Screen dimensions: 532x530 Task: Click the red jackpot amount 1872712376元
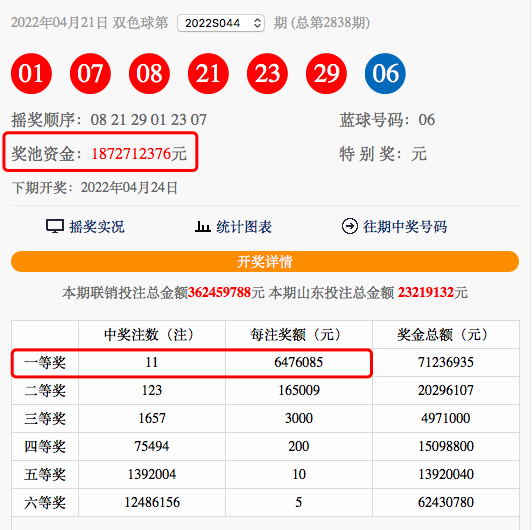[139, 154]
